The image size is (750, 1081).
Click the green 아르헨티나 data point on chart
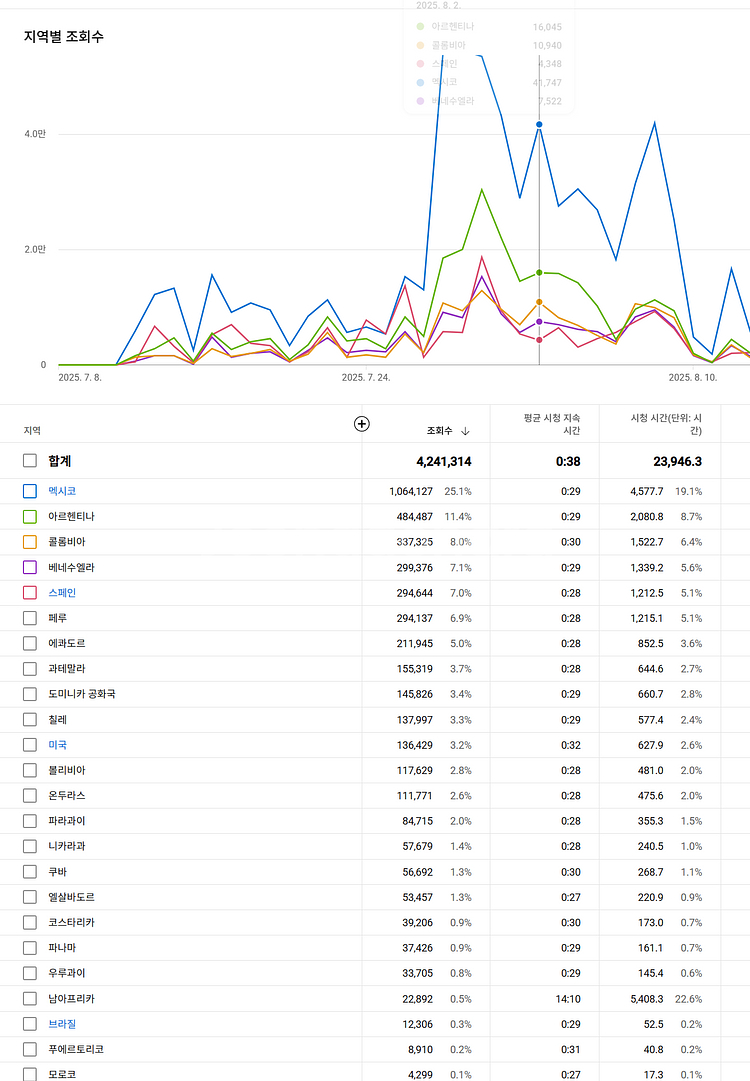pyautogui.click(x=539, y=272)
